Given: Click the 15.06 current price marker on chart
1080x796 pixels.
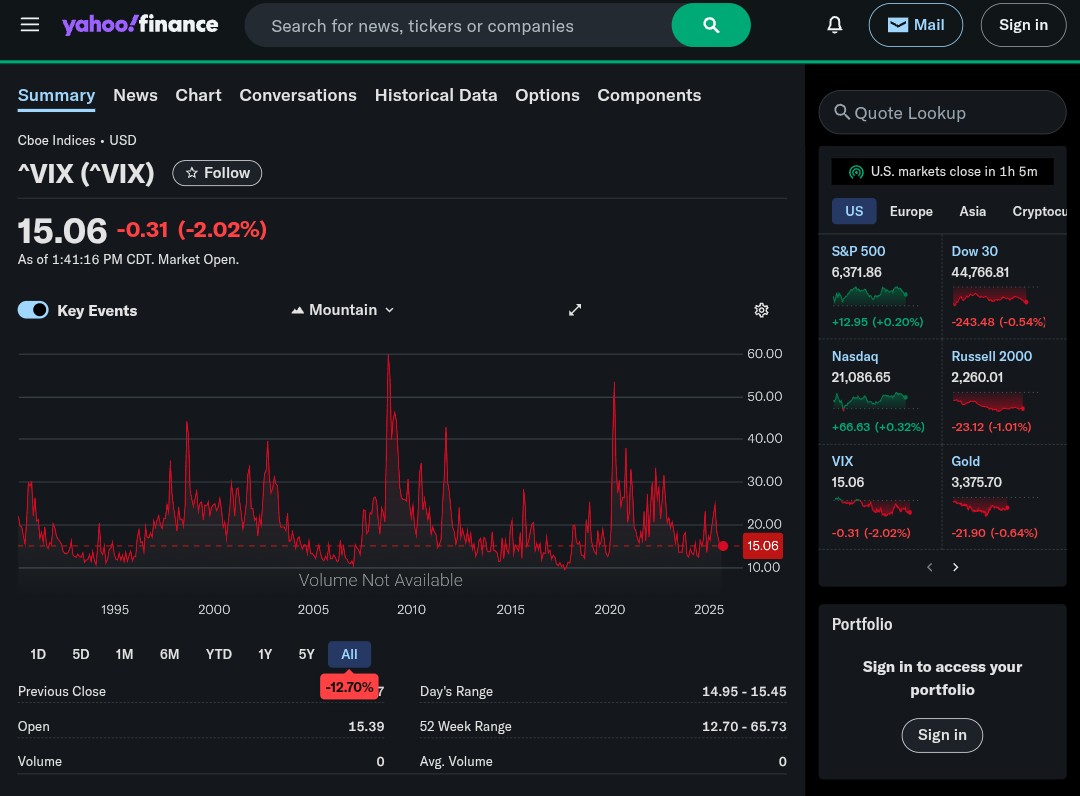Looking at the screenshot, I should tap(762, 546).
